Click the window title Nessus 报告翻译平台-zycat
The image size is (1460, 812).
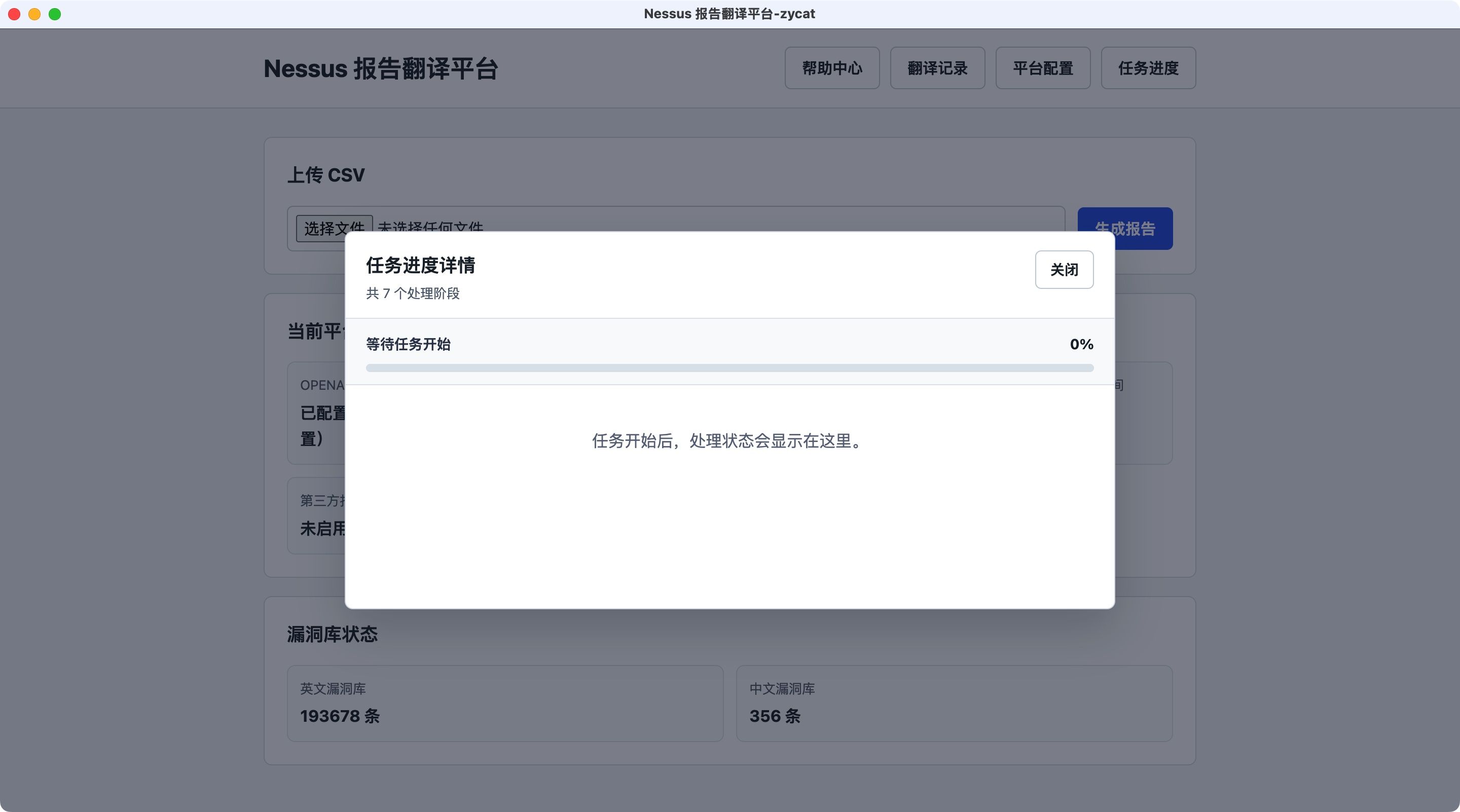[729, 14]
